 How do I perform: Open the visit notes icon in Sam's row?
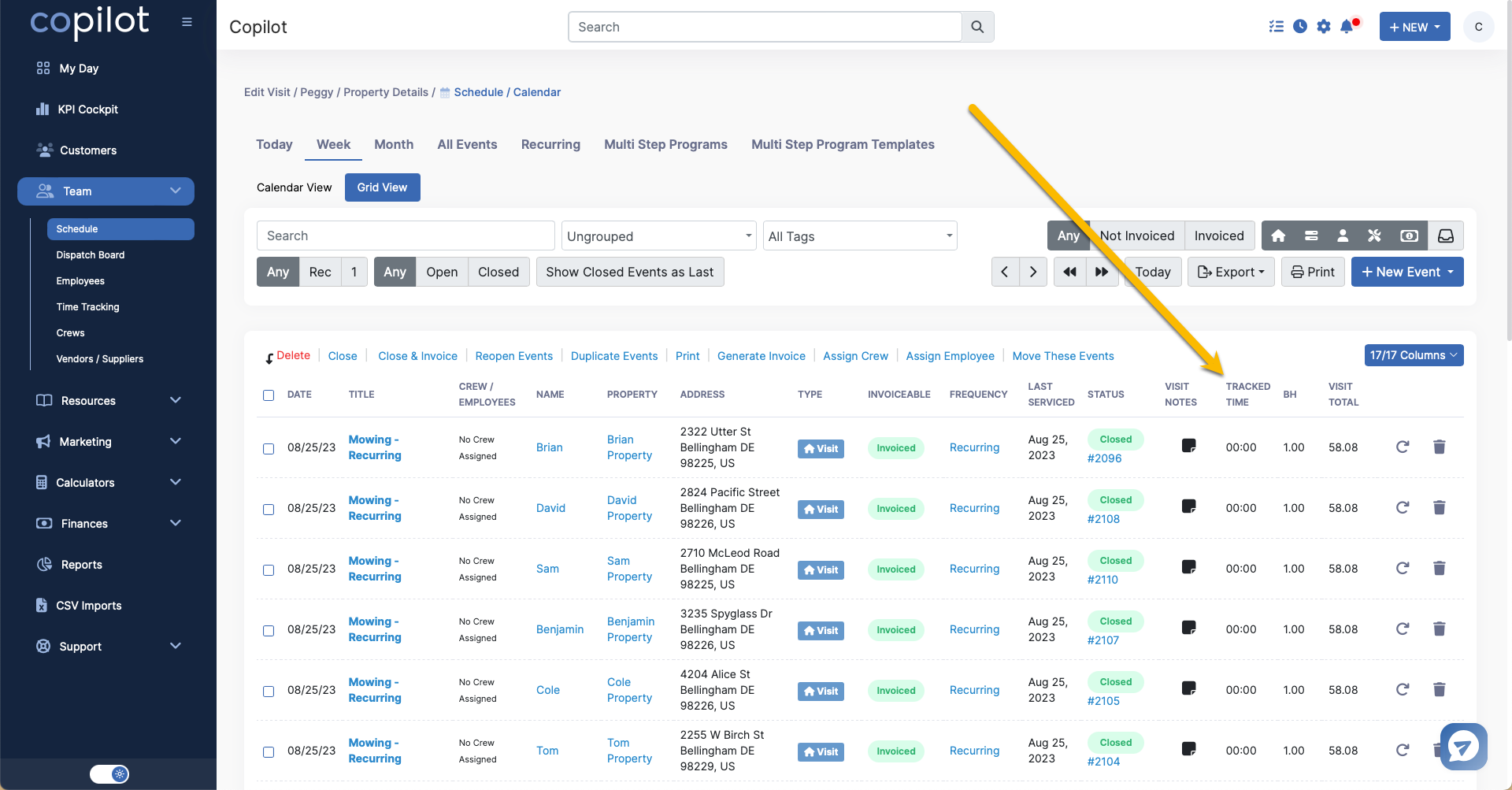click(1189, 567)
